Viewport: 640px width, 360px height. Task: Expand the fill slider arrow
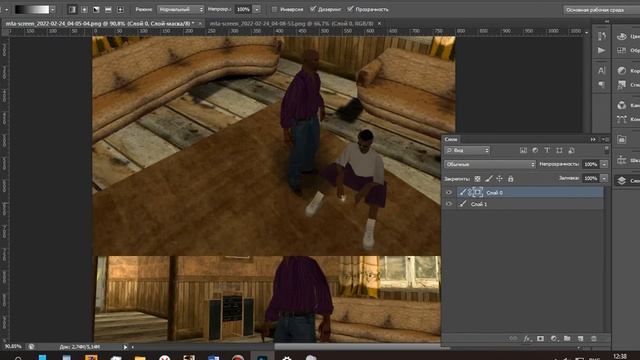pos(604,178)
